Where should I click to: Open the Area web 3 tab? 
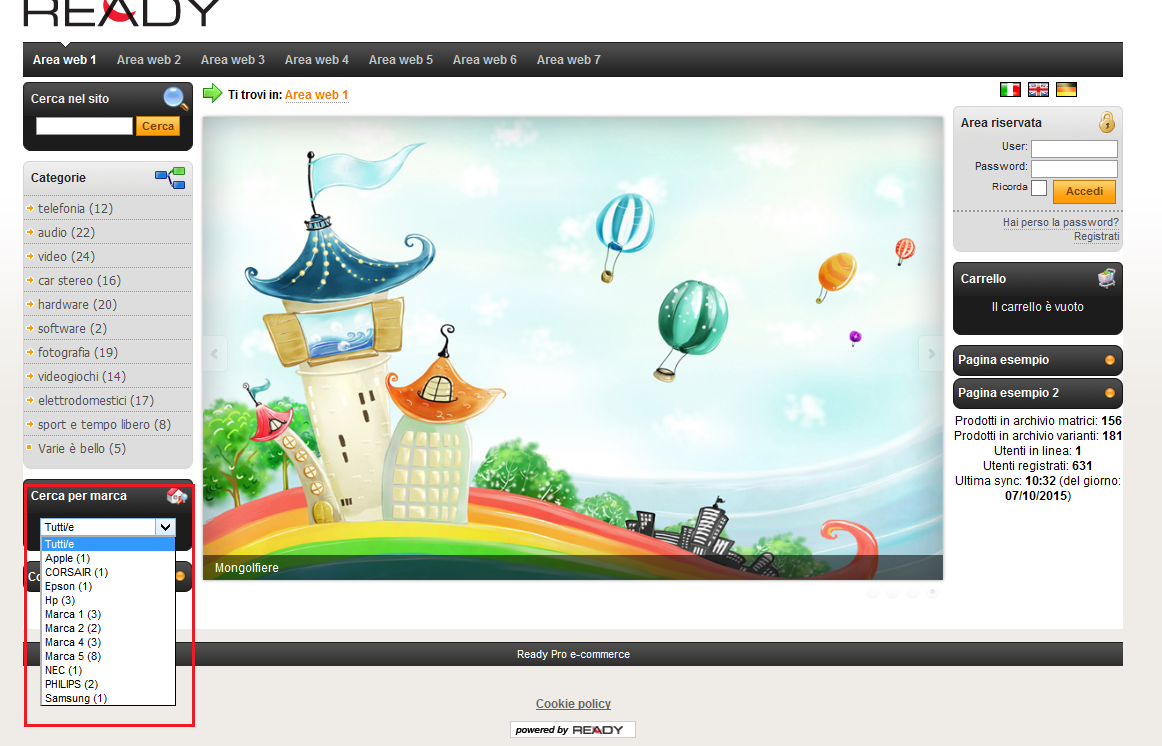click(x=233, y=60)
